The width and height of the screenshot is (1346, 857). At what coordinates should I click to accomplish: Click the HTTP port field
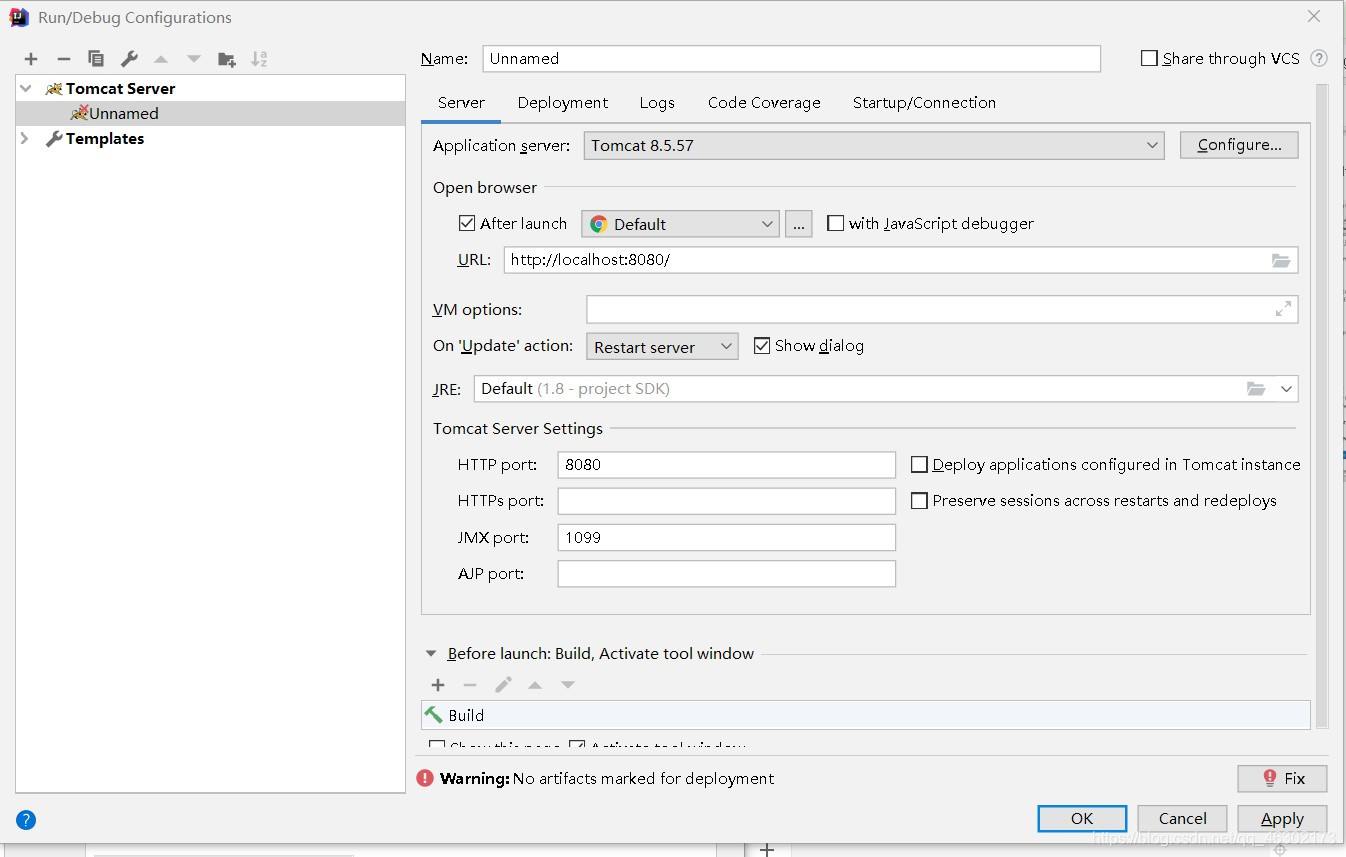[x=726, y=465]
